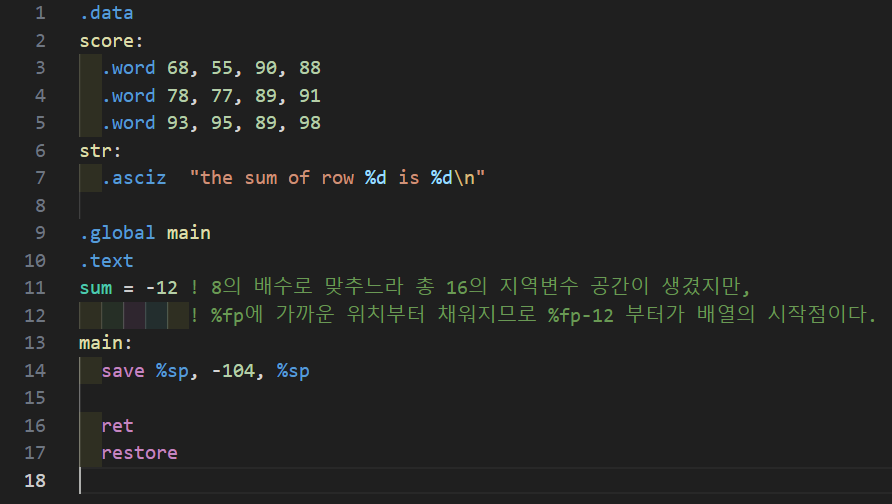Click line number 8 in the gutter
This screenshot has height=504, width=892.
point(40,205)
